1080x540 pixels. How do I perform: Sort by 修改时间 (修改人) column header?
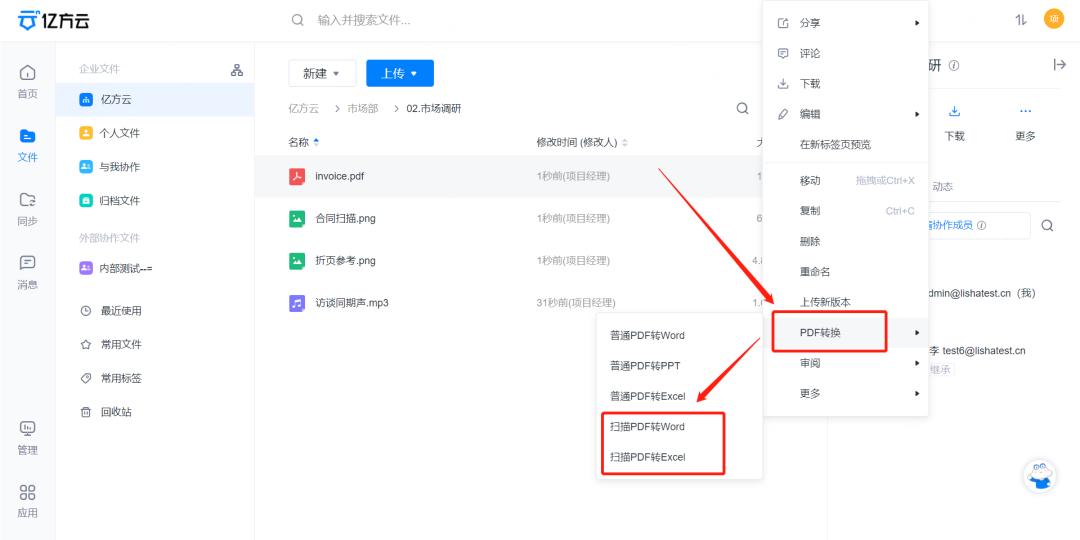582,143
